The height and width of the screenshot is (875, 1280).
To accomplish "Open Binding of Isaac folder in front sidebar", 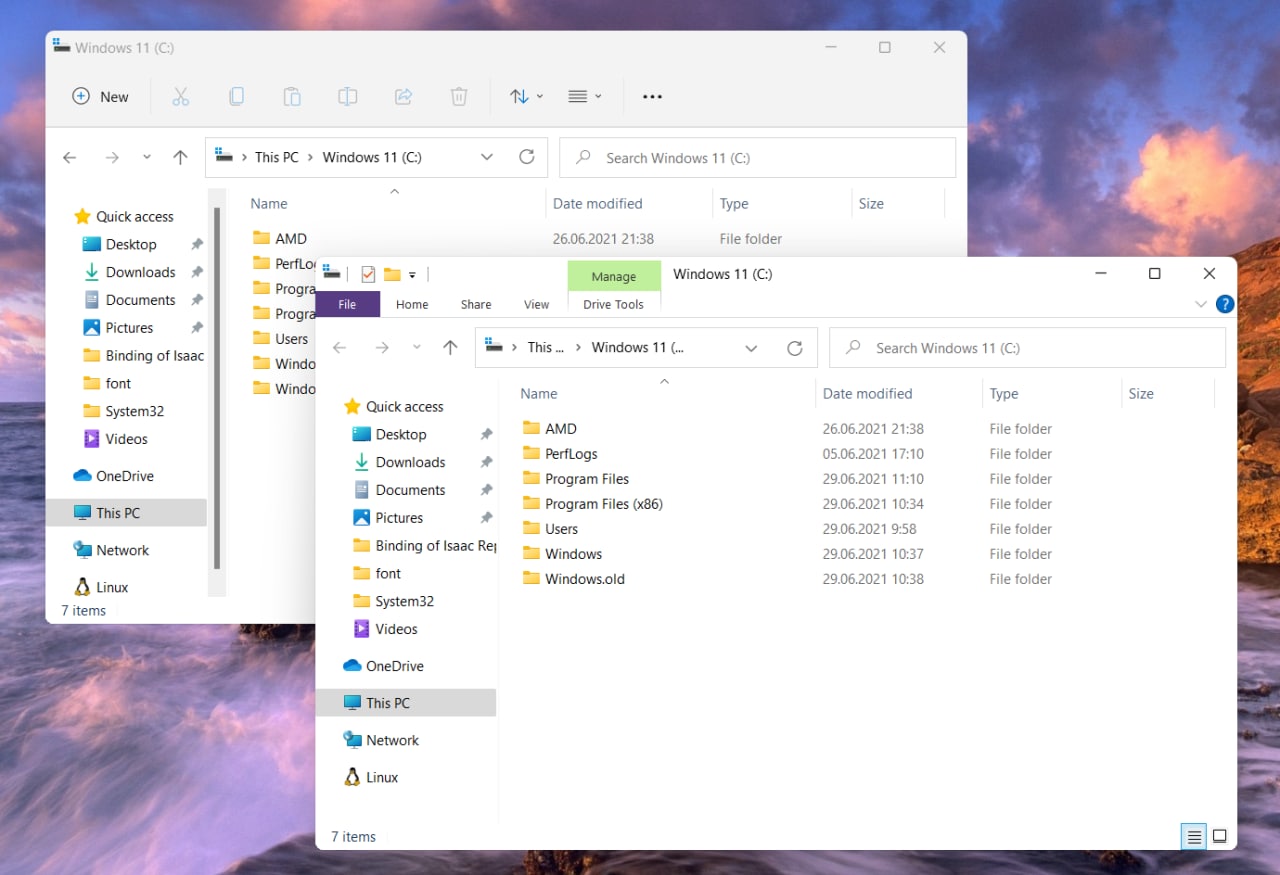I will click(424, 545).
